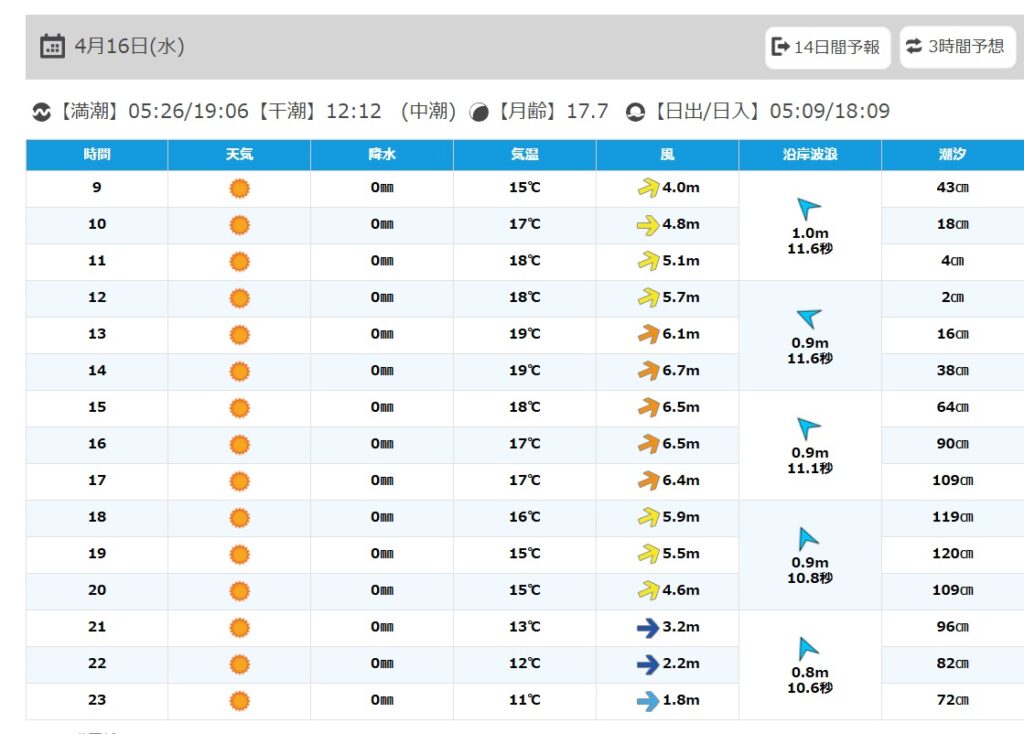Click the yellow wind arrow next to 5.9m

648,517
